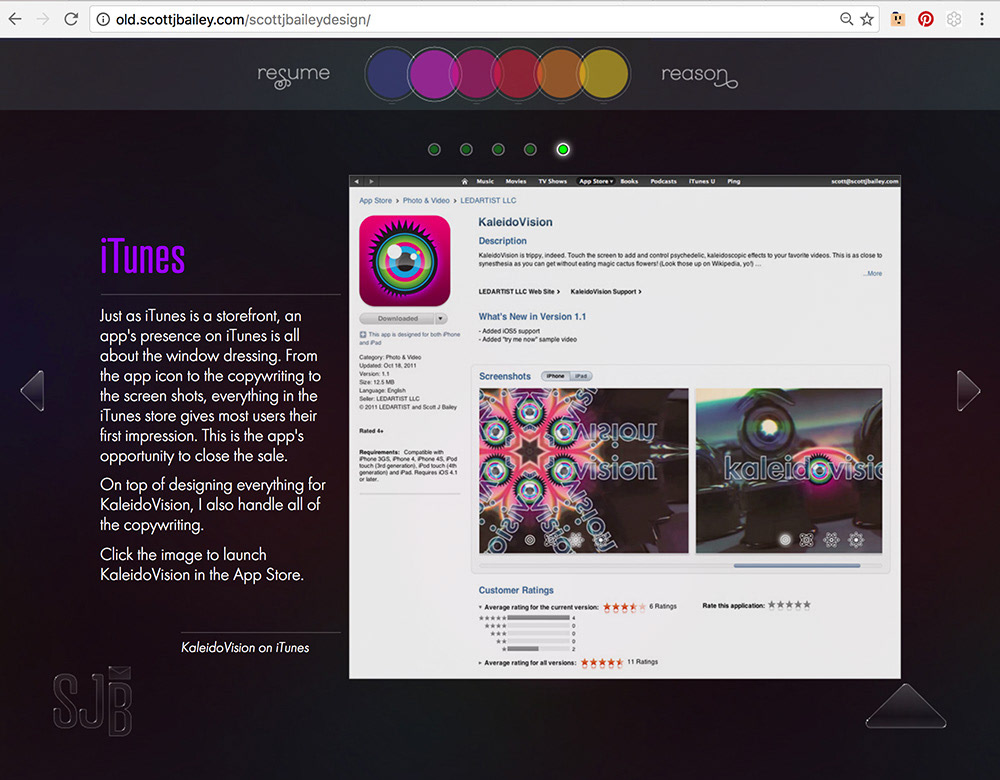
Task: Switch screenshots to iPad
Action: tap(581, 376)
